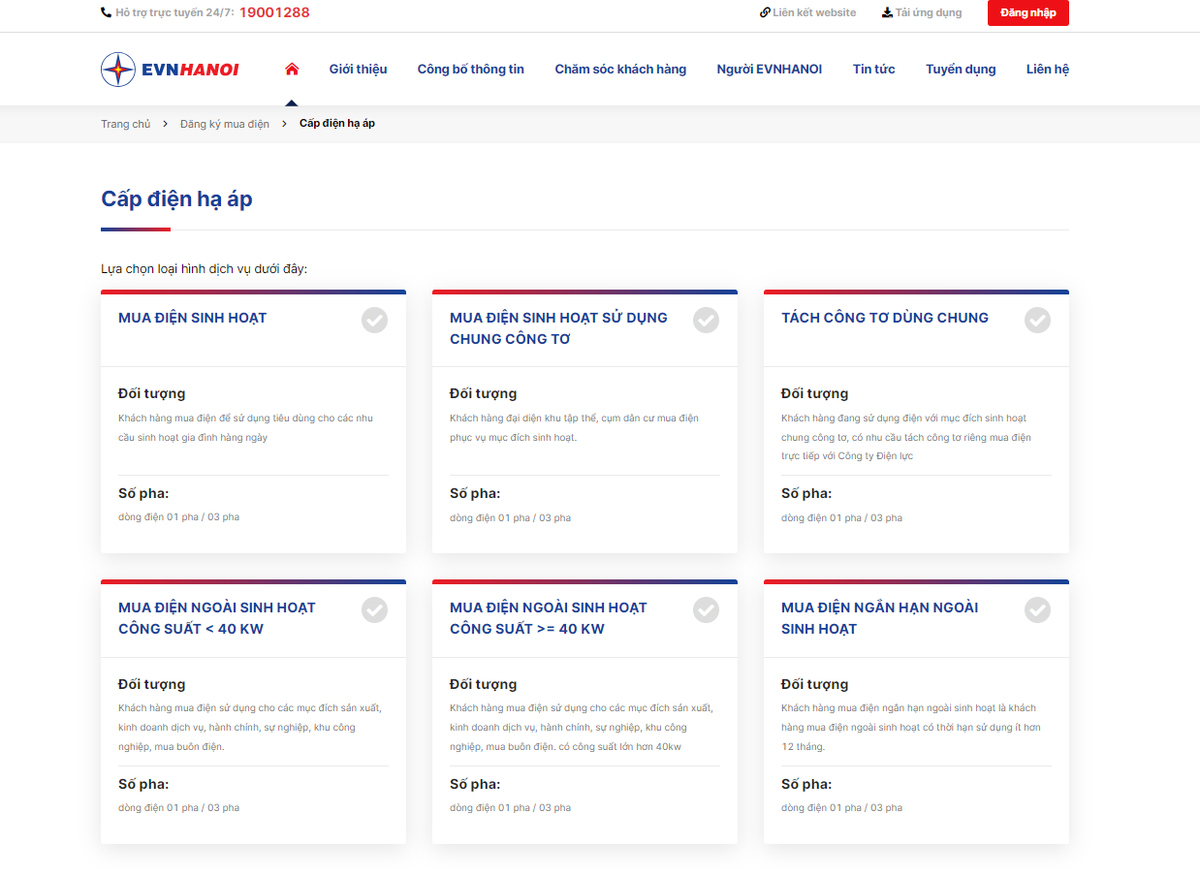Viewport: 1200px width, 869px height.
Task: Mark the MUA ĐIỆN NGẮN HẠN NGOÀI SINH HOẠT checkmark
Action: coord(1037,610)
